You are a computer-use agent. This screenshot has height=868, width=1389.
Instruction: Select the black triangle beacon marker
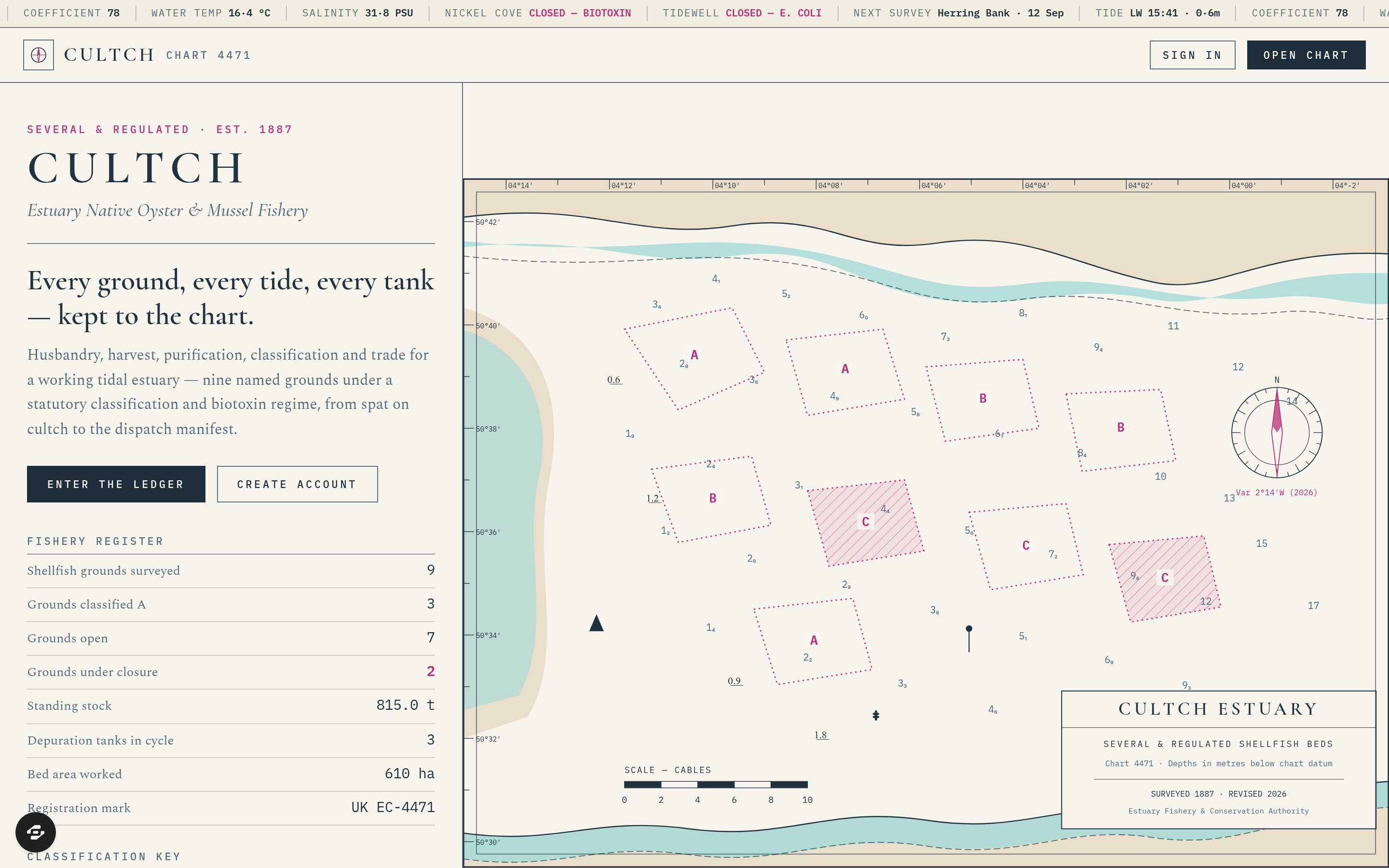(x=596, y=623)
